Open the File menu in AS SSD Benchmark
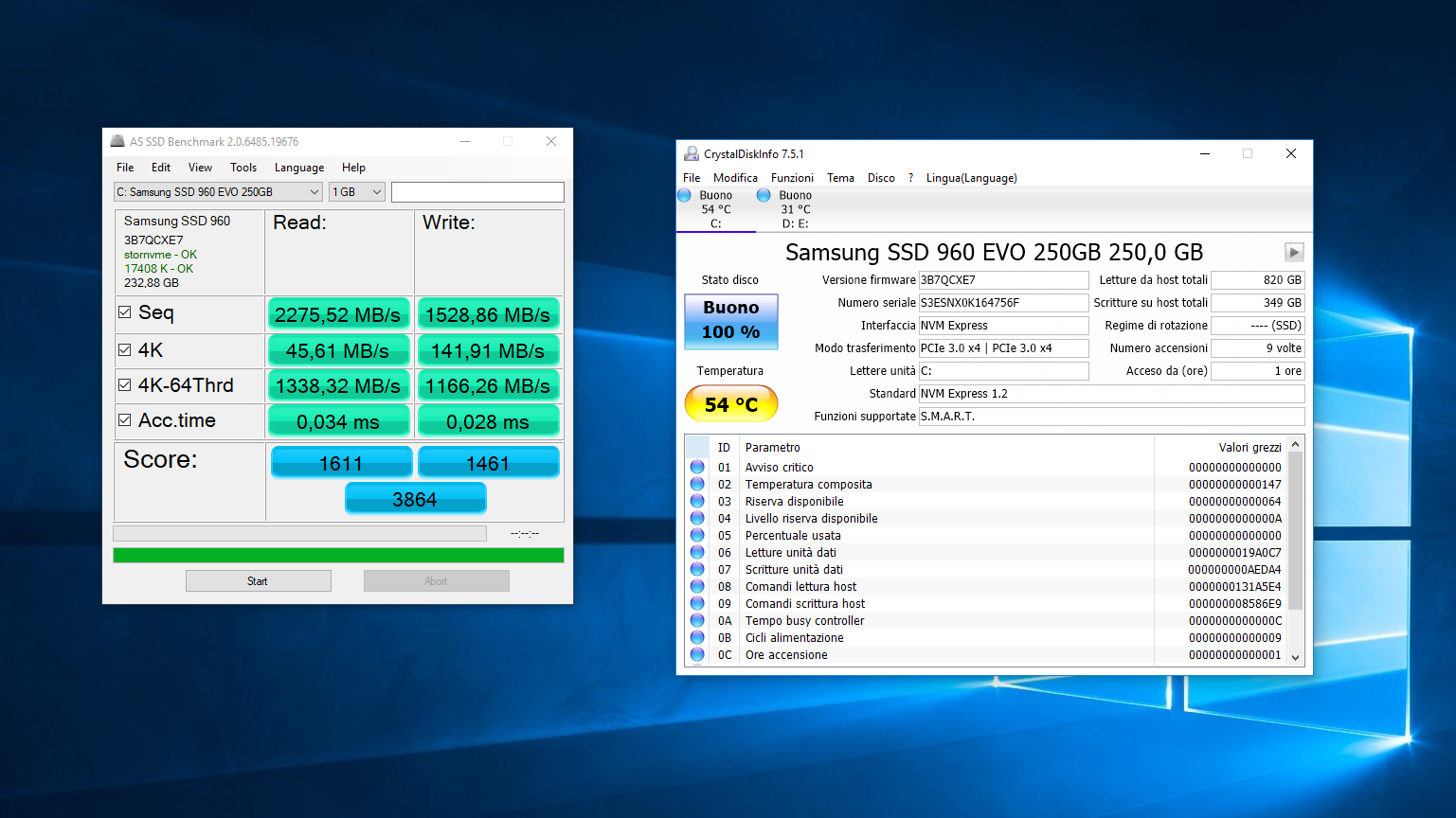Viewport: 1456px width, 818px height. point(125,168)
